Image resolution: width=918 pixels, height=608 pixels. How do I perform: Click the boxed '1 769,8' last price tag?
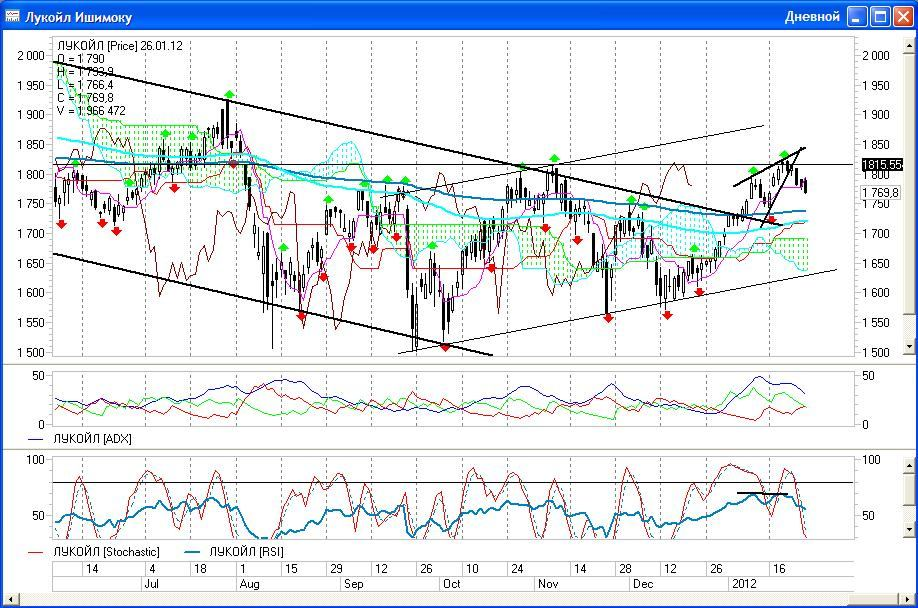[x=881, y=192]
